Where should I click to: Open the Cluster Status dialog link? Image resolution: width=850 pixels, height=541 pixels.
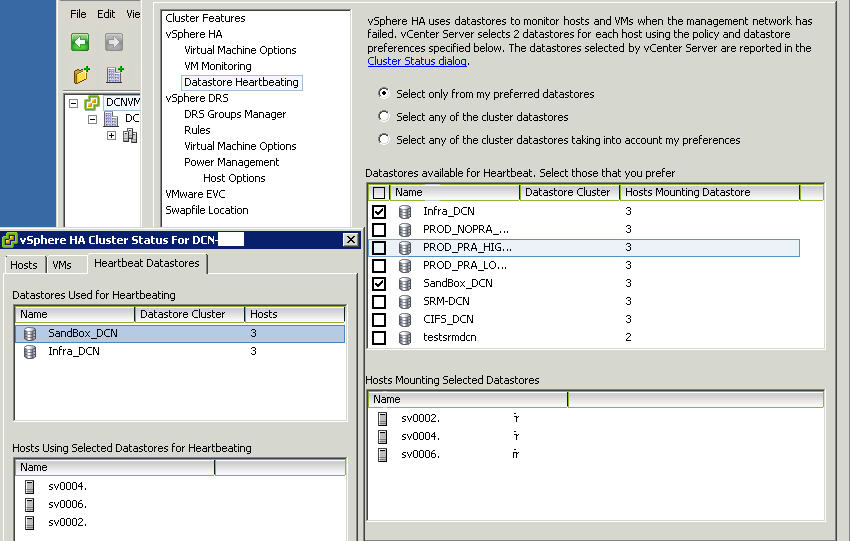pos(417,61)
